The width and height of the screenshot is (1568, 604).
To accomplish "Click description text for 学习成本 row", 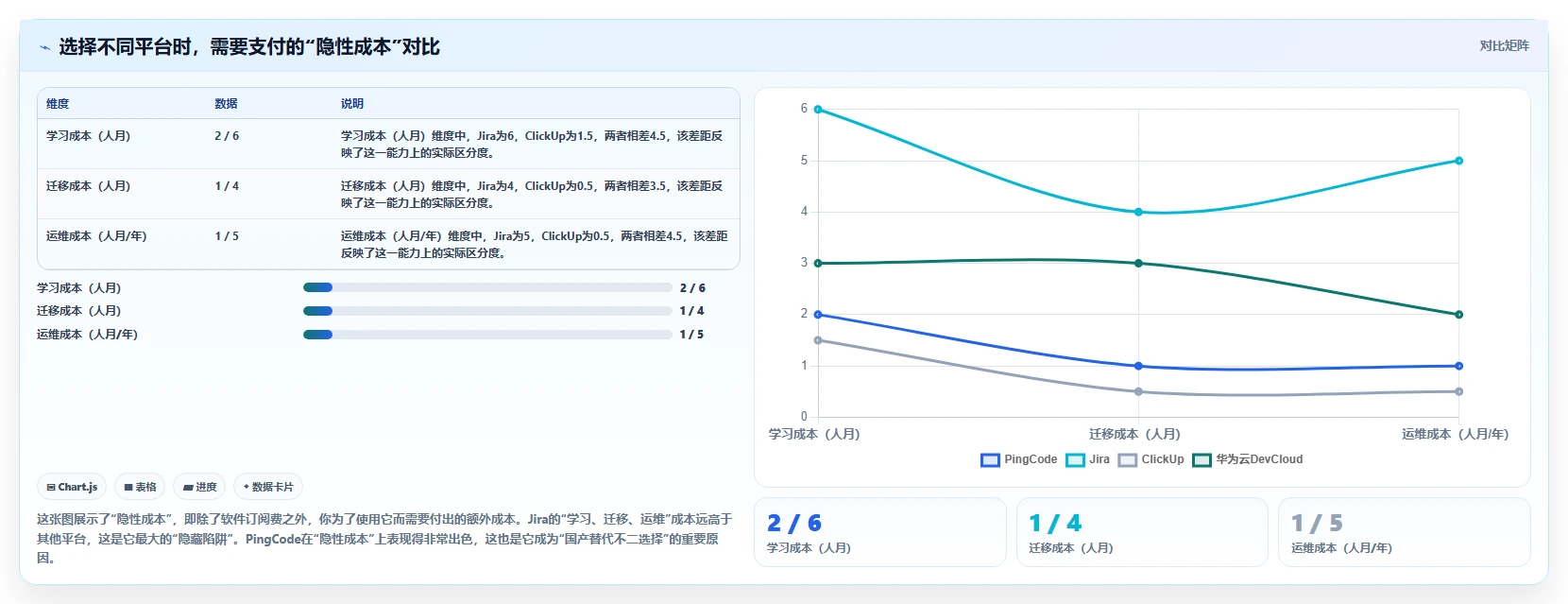I will click(532, 144).
